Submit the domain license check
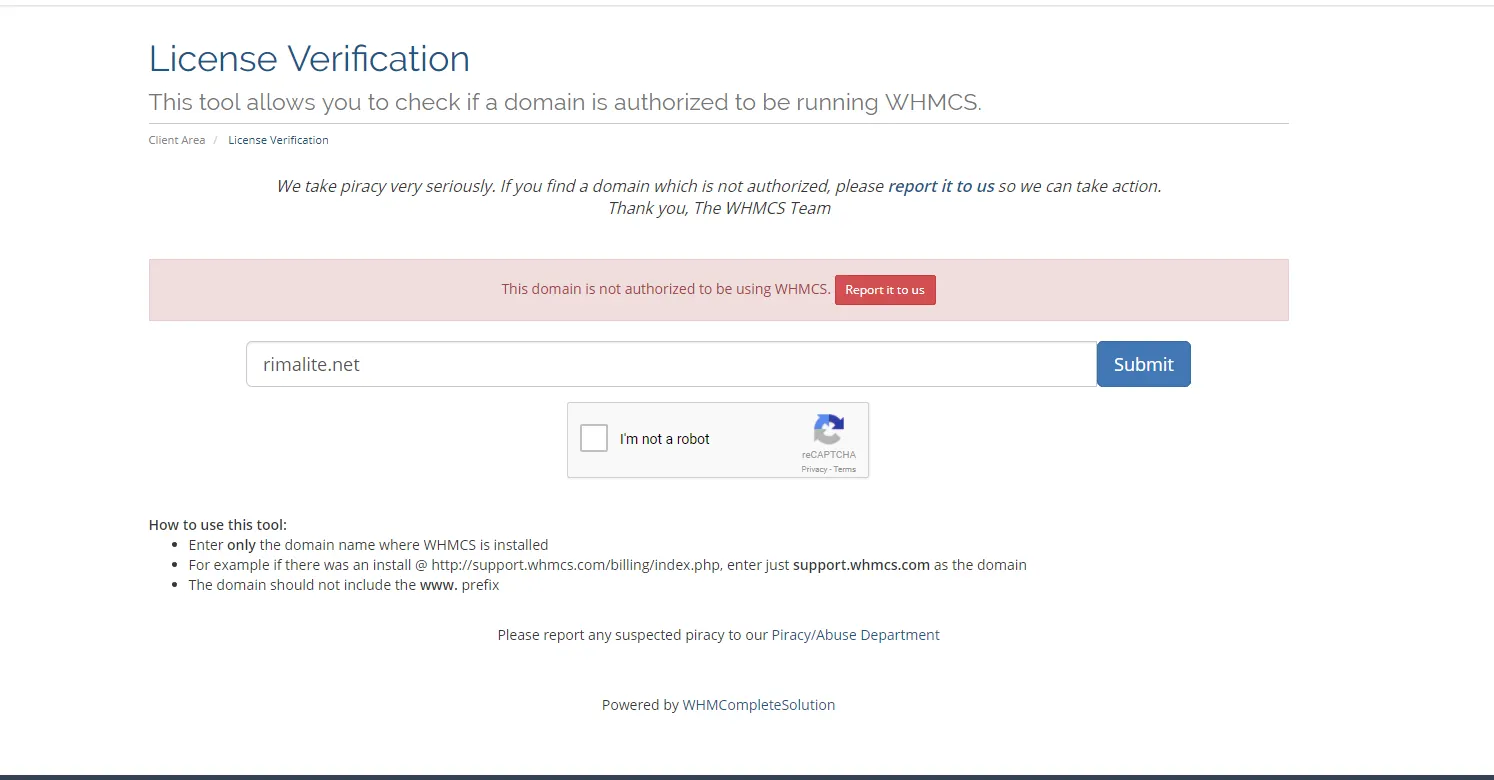This screenshot has height=780, width=1494. coord(1144,364)
